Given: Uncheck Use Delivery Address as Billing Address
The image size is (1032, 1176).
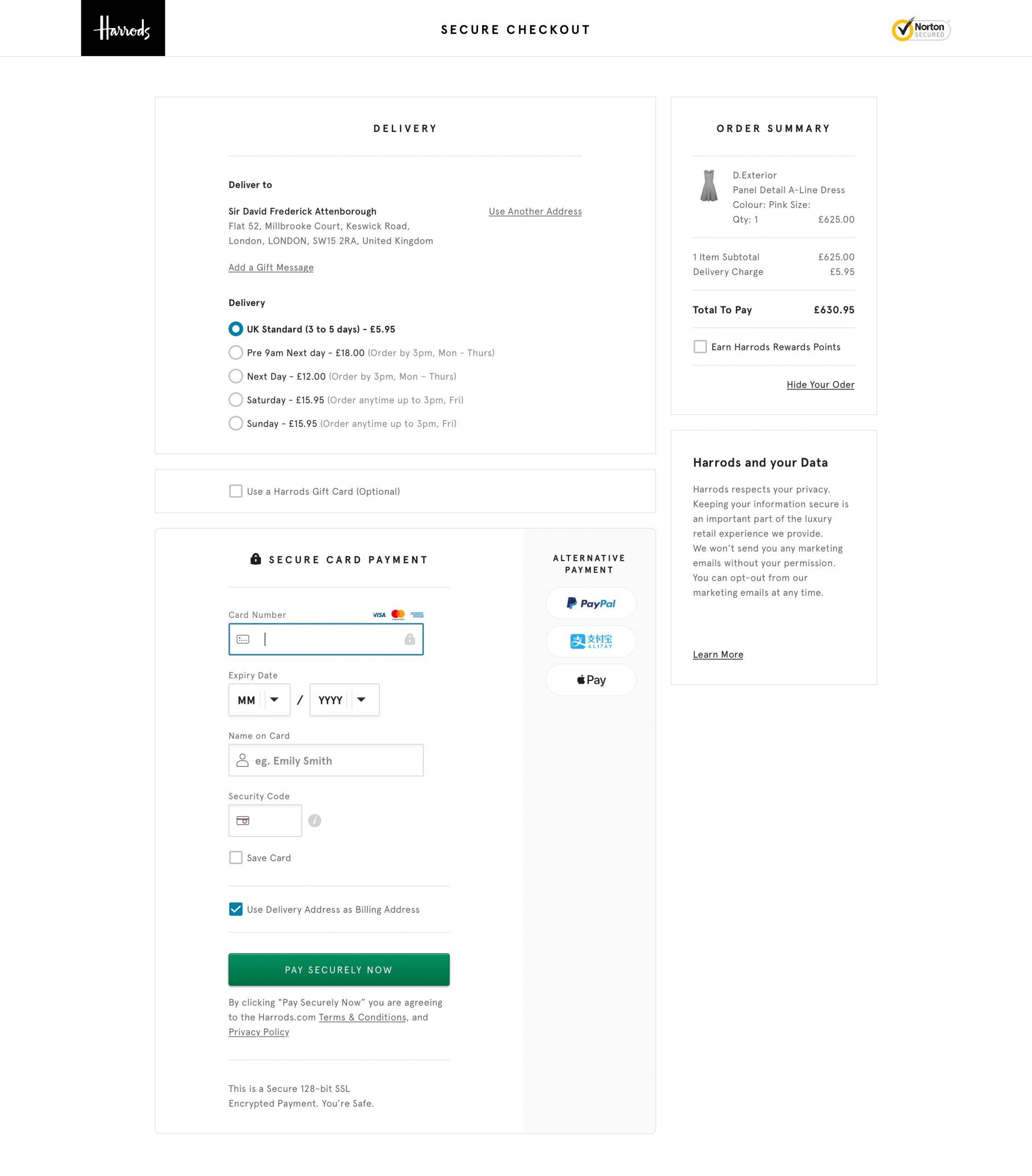Looking at the screenshot, I should 236,909.
